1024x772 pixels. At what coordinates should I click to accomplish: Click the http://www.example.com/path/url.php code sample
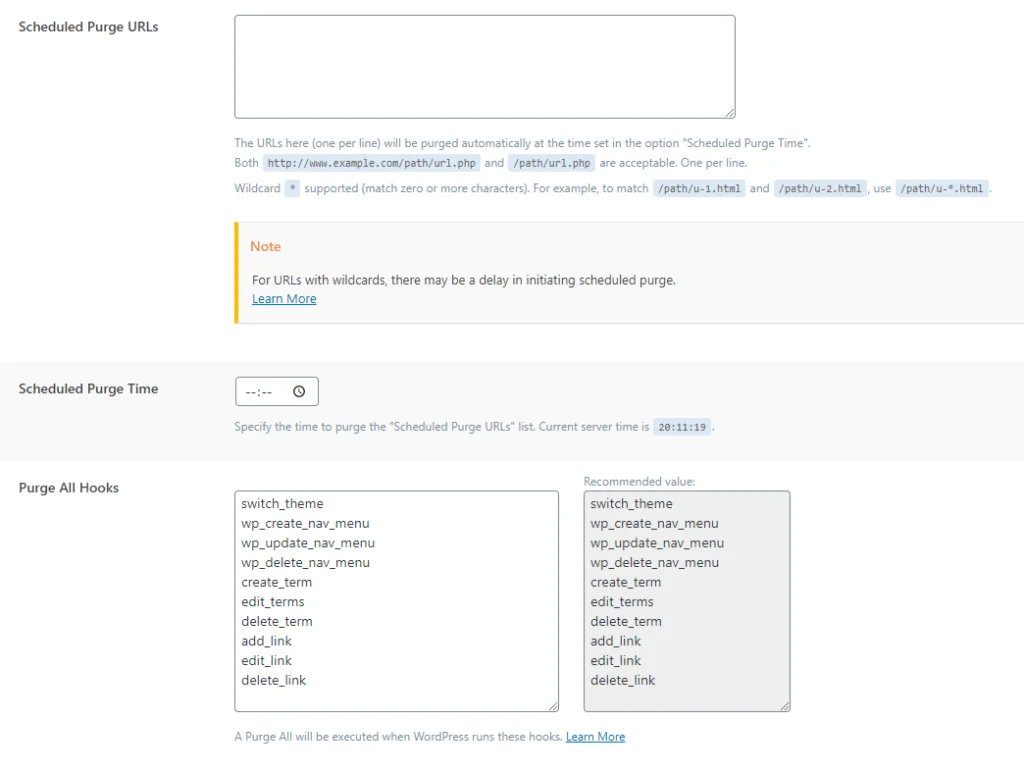click(372, 163)
